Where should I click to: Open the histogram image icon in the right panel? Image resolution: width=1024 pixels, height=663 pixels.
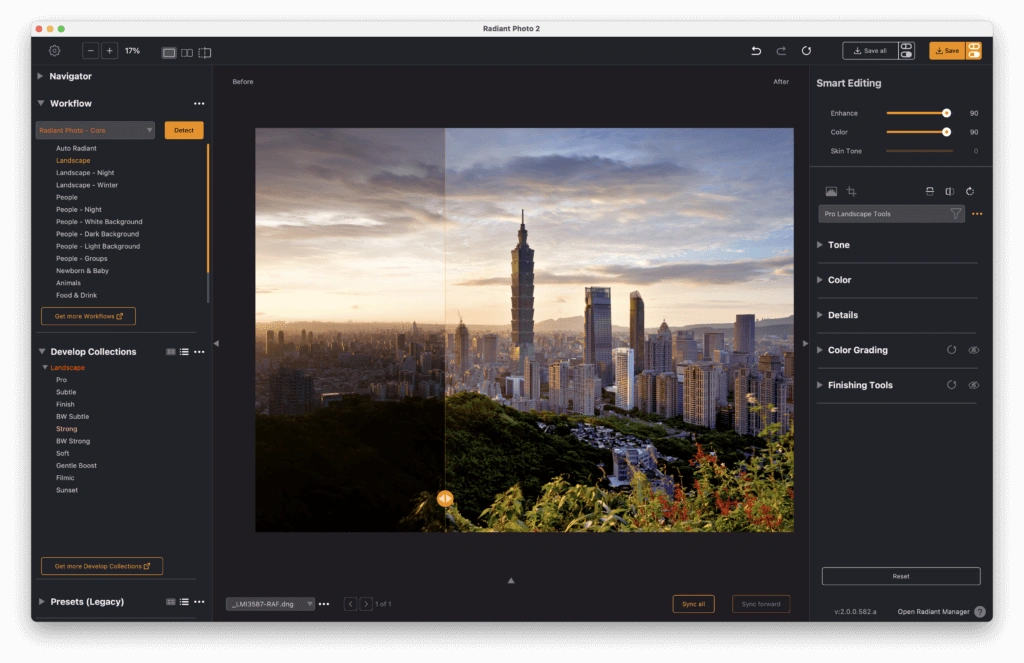point(831,191)
